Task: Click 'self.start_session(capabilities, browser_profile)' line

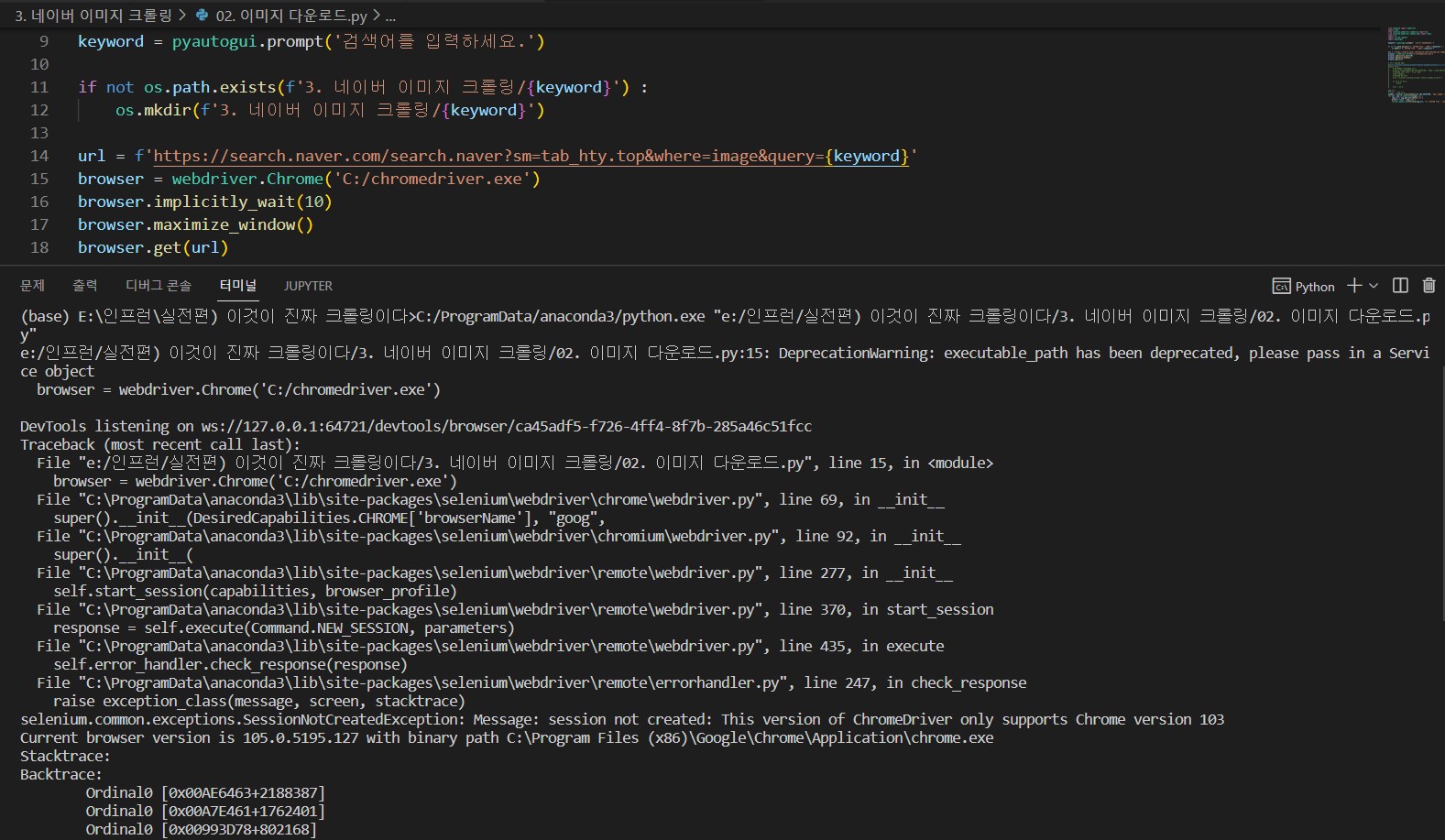Action: 255,591
